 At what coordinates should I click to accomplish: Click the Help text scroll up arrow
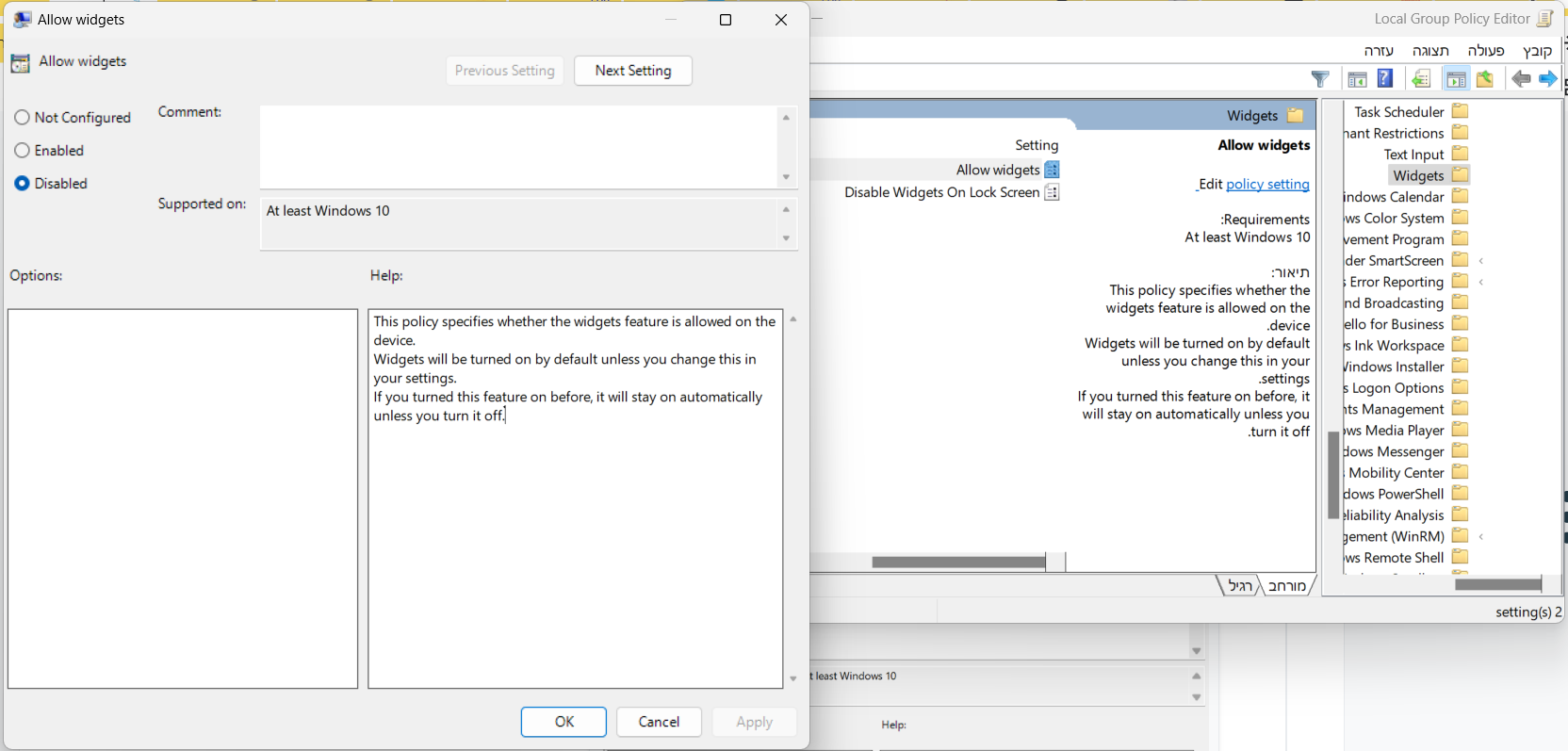[793, 319]
